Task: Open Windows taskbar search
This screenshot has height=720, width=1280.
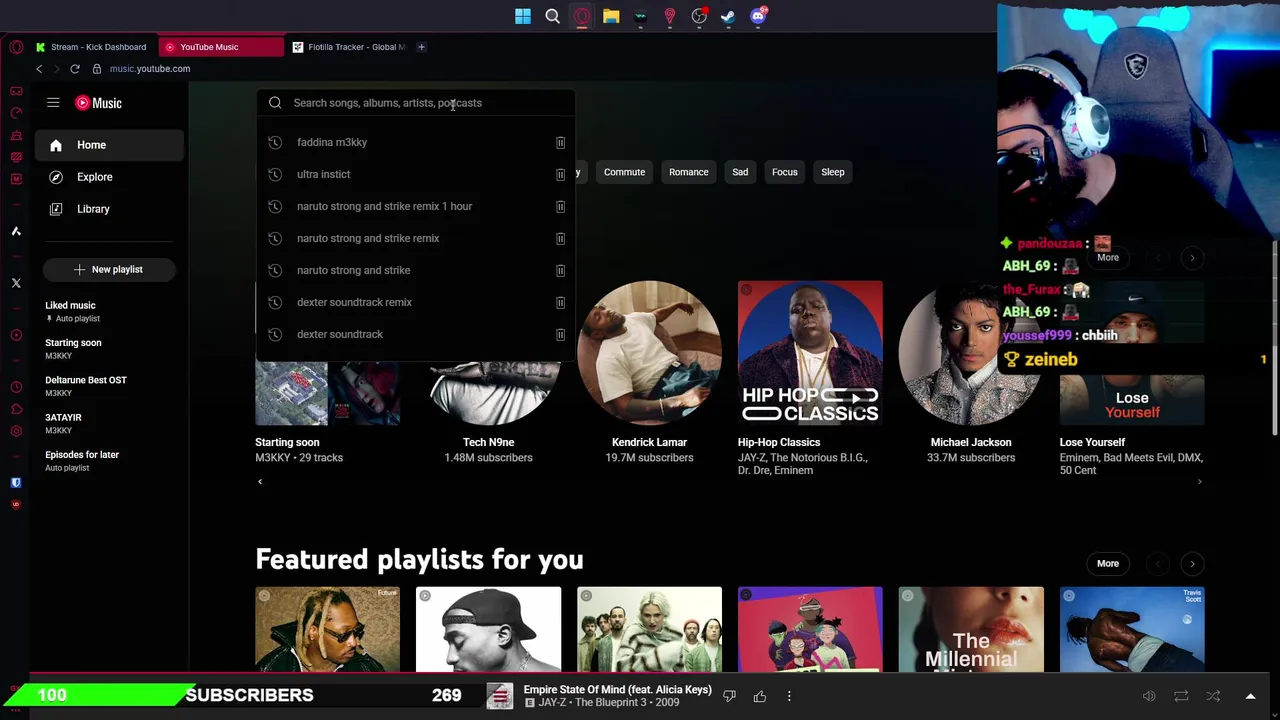Action: pos(552,16)
